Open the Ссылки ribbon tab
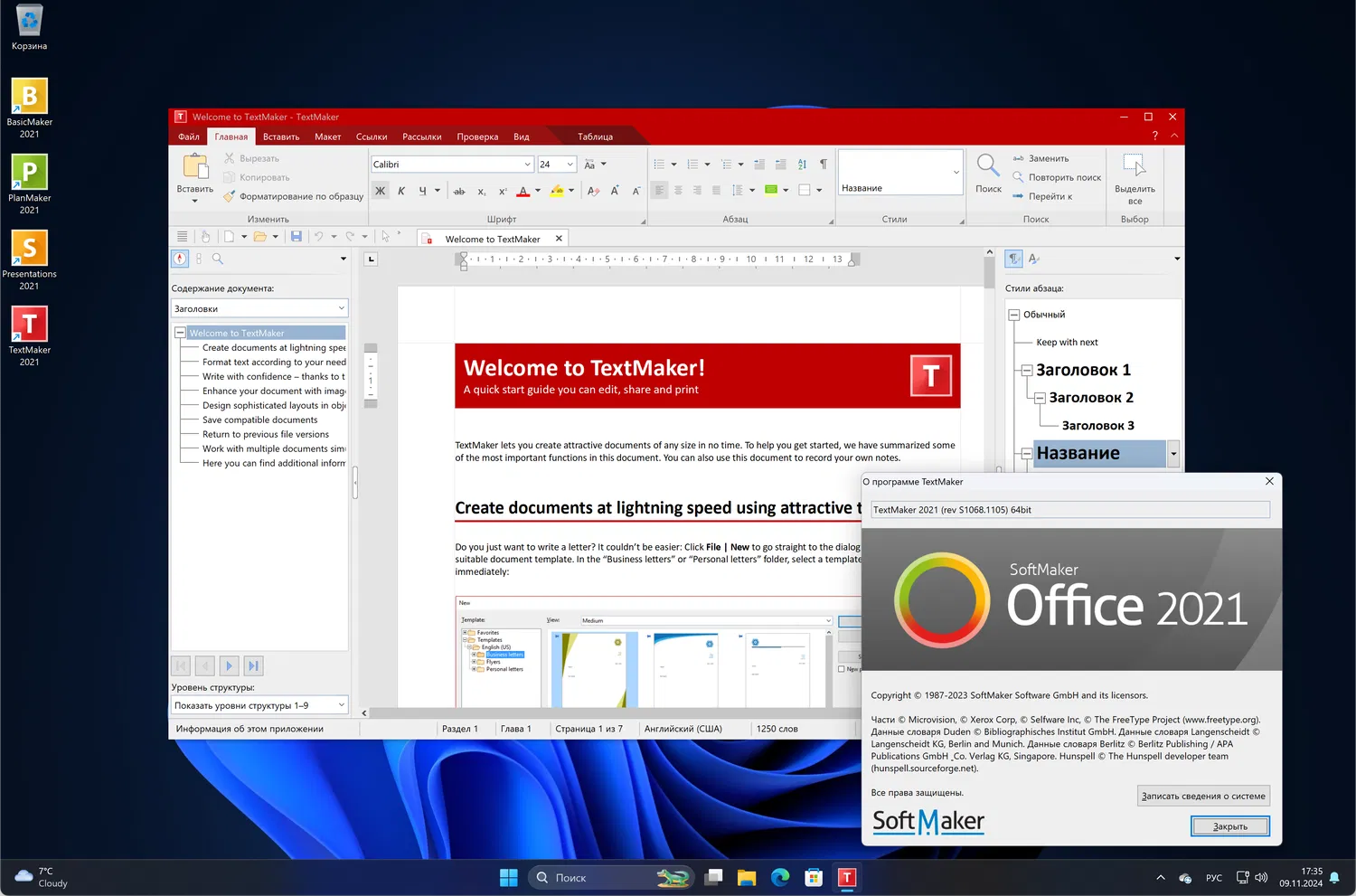This screenshot has width=1356, height=896. tap(372, 137)
